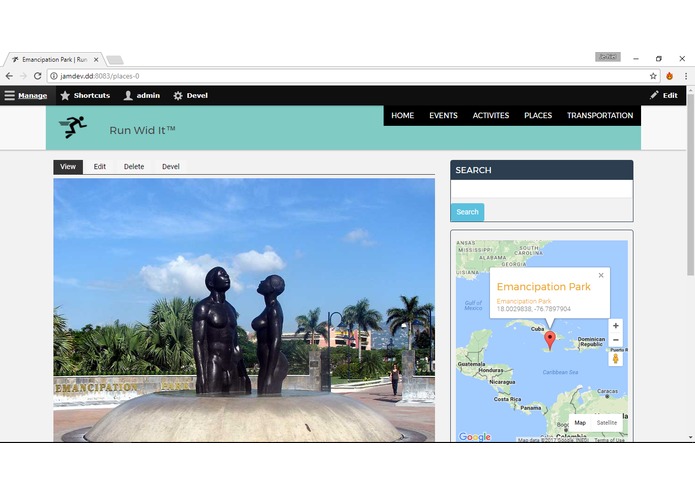Click the Street View pegman icon
Viewport: 695px width, 494px height.
point(615,358)
